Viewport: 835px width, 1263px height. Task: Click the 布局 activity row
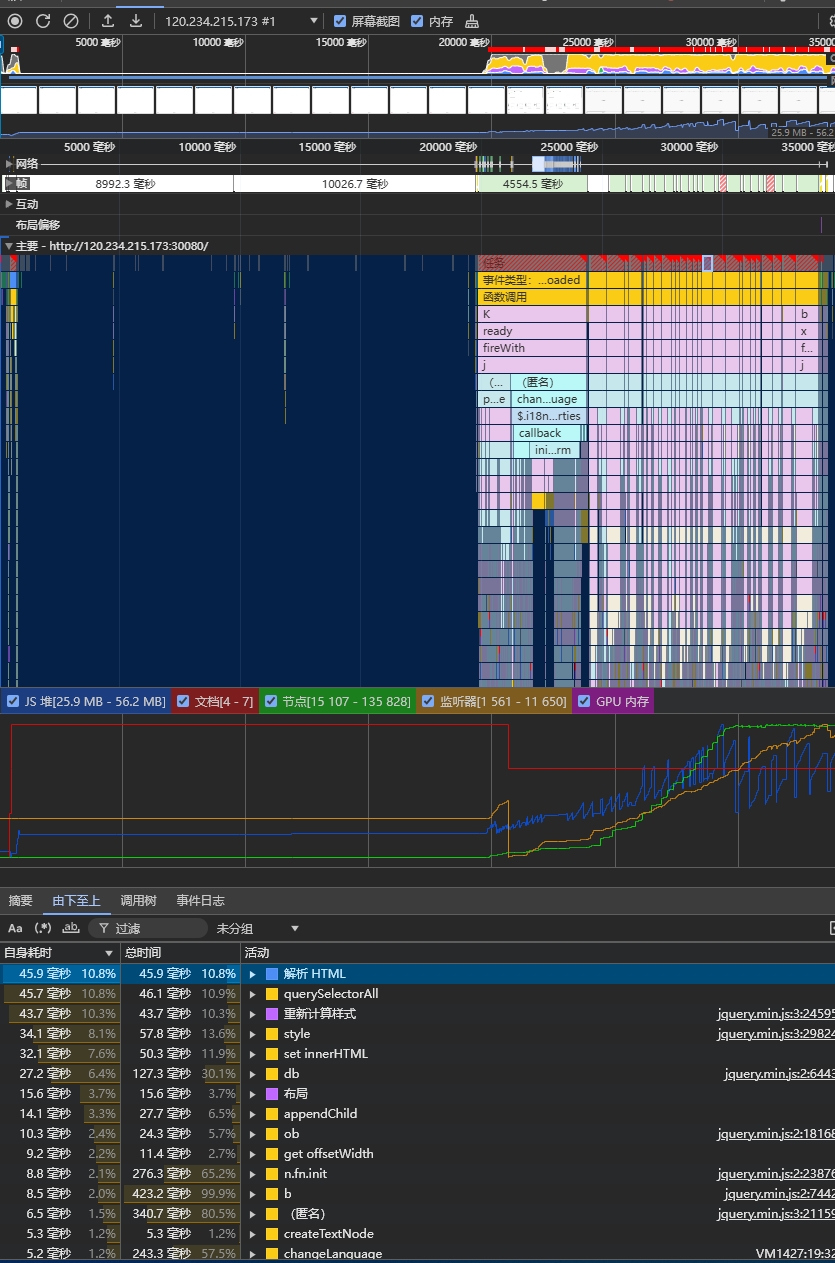(x=417, y=1094)
